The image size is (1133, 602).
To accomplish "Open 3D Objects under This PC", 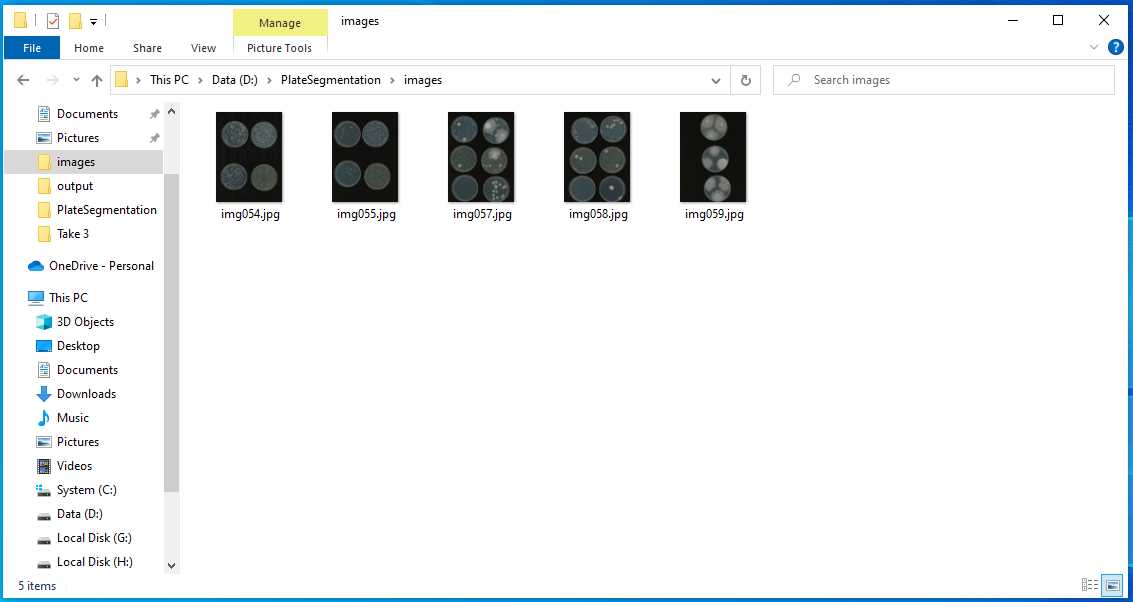I will [85, 322].
